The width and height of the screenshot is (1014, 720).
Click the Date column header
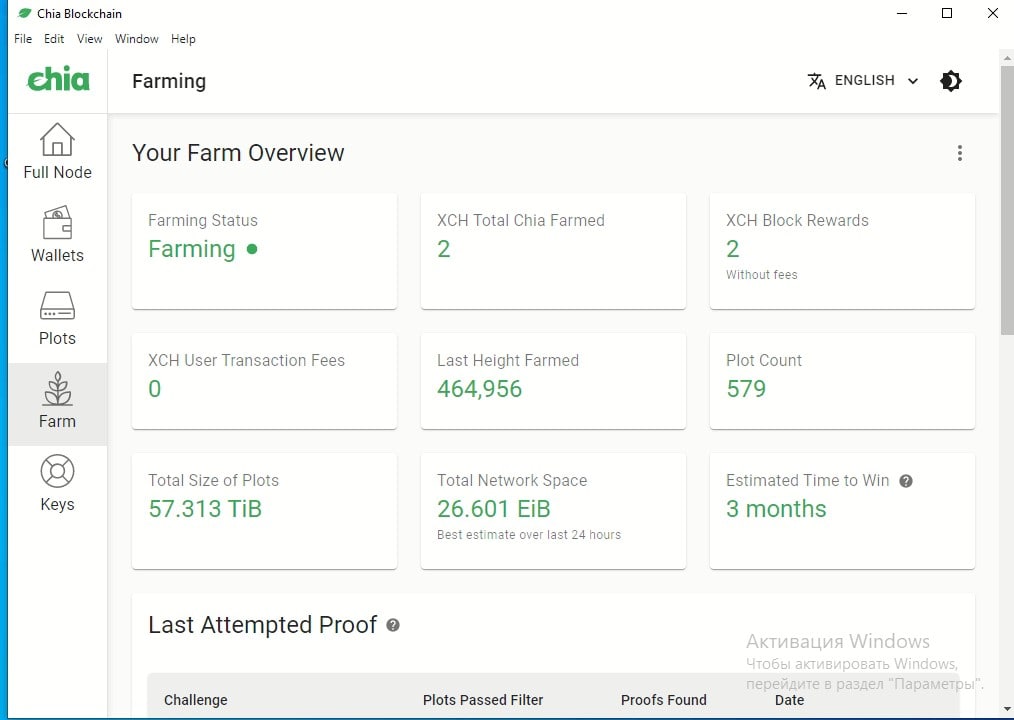(x=790, y=700)
